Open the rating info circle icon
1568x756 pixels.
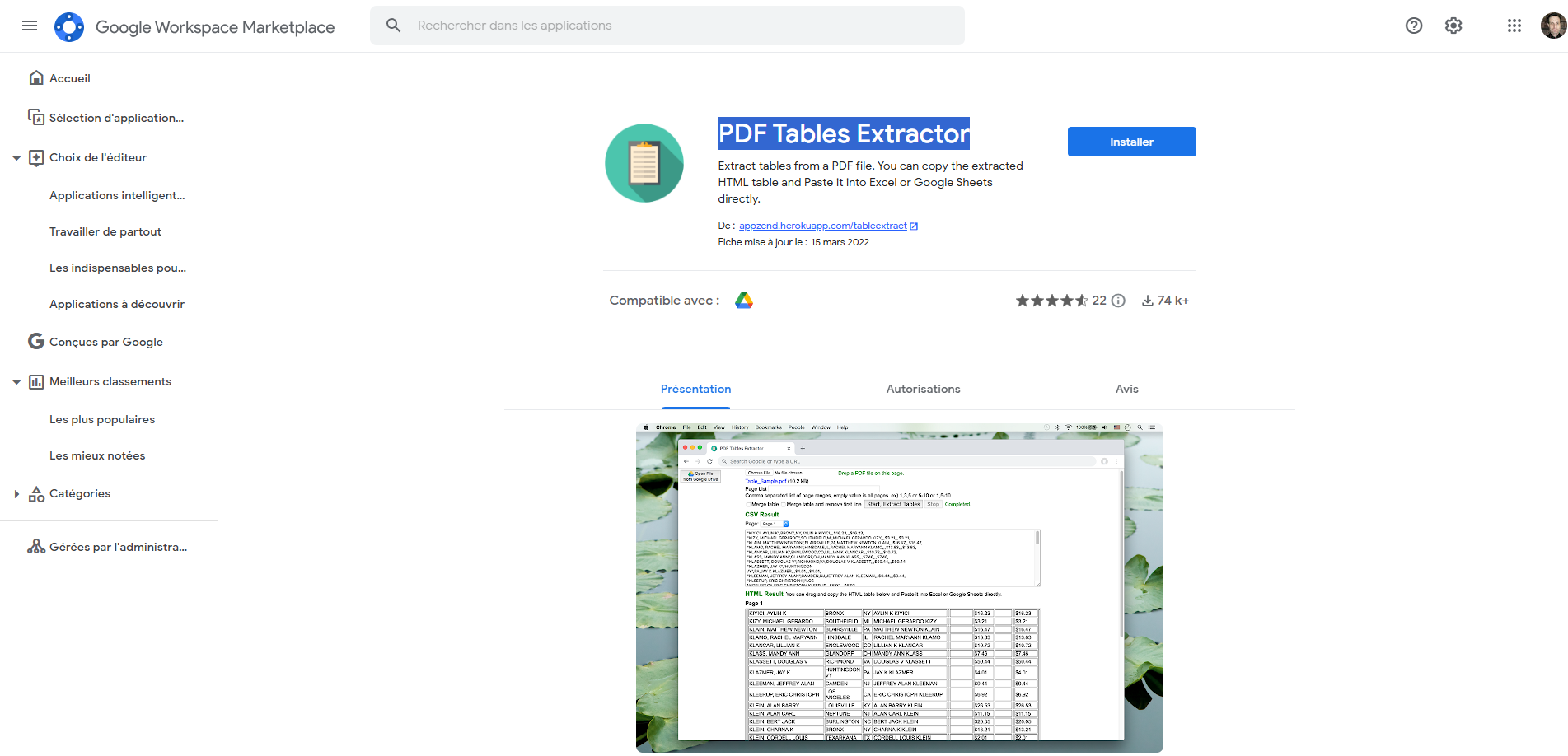coord(1118,301)
